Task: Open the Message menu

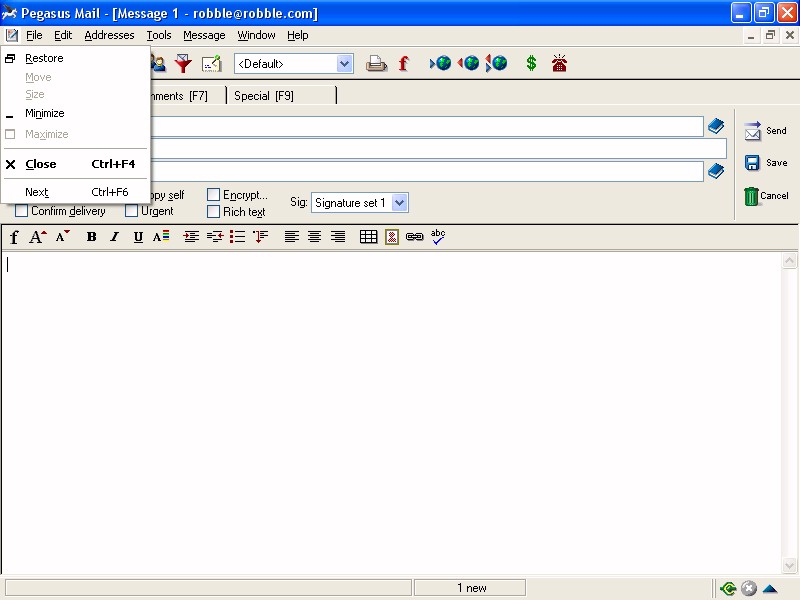Action: click(x=204, y=35)
